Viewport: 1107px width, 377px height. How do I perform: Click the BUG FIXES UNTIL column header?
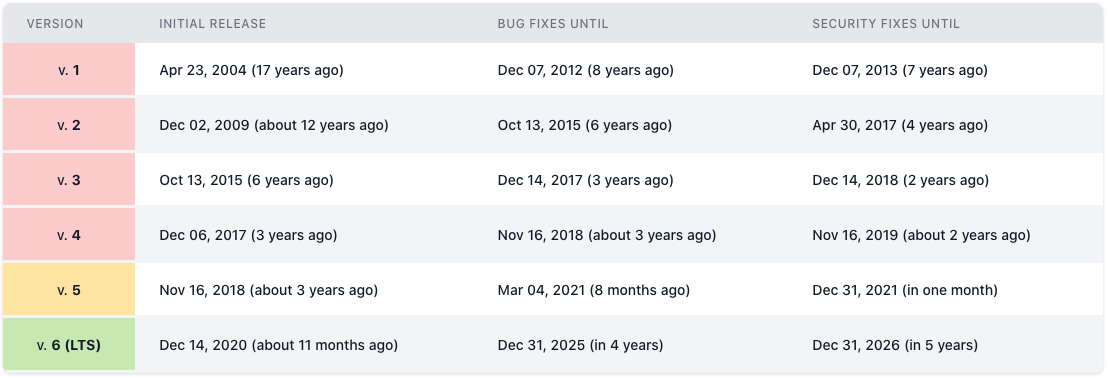[x=553, y=24]
